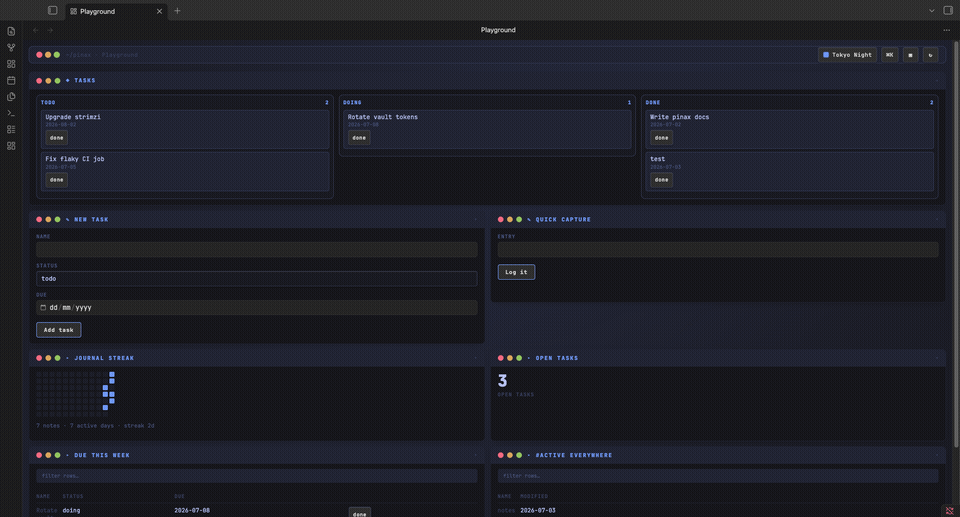Click the blue Tokyo Night color swatch
Image resolution: width=960 pixels, height=517 pixels.
(826, 55)
